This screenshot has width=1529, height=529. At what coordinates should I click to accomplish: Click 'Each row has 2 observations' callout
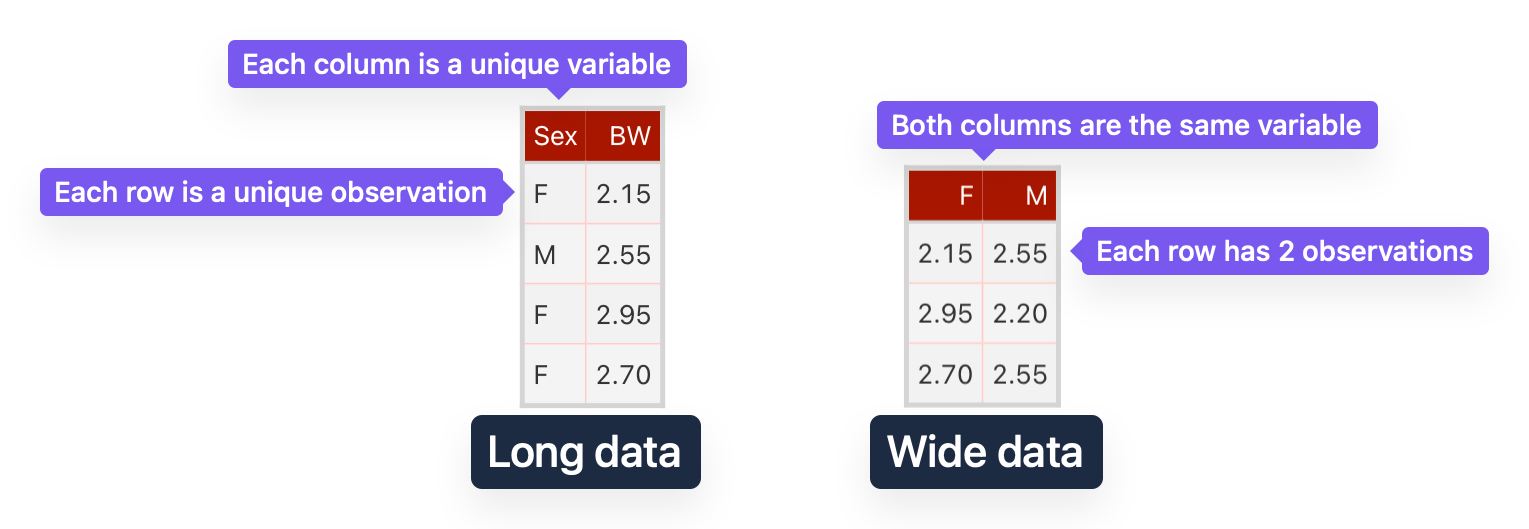(1285, 250)
